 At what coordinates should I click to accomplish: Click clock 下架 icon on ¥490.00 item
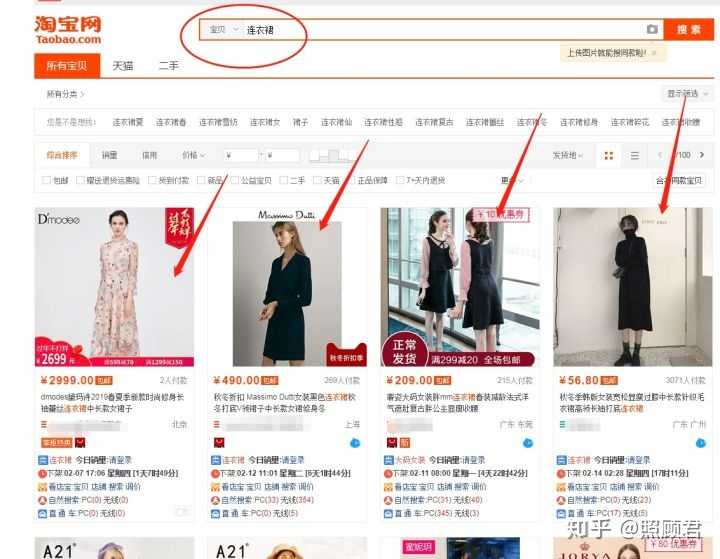click(x=215, y=474)
